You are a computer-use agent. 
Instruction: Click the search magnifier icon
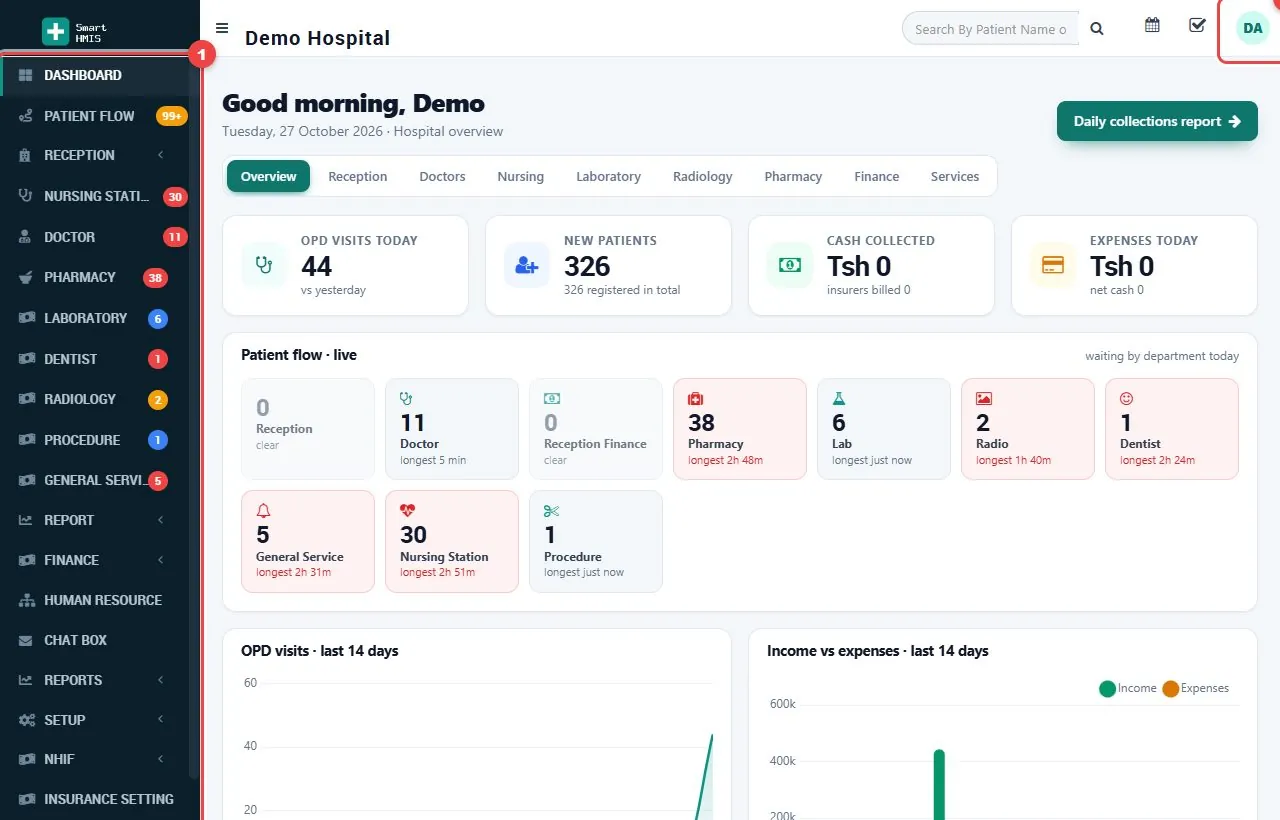pyautogui.click(x=1097, y=29)
